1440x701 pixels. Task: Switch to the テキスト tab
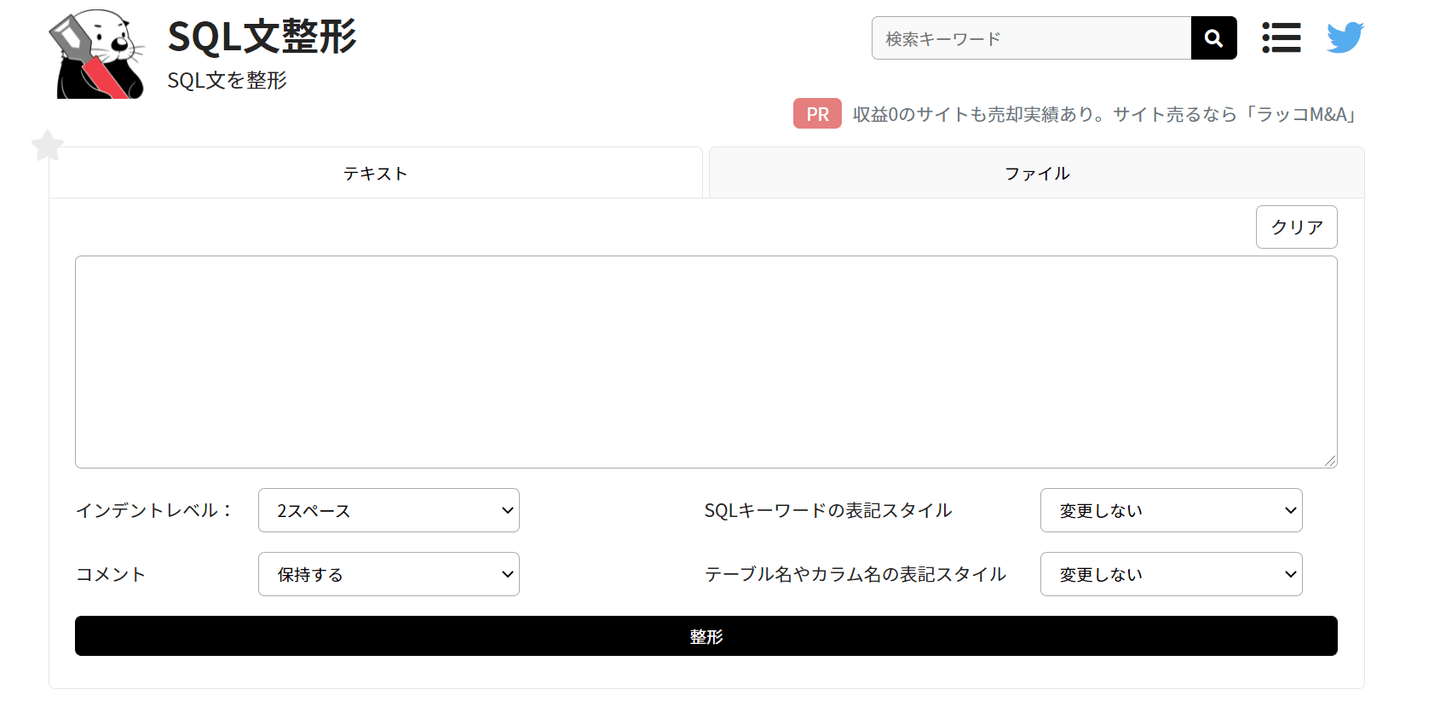(376, 173)
